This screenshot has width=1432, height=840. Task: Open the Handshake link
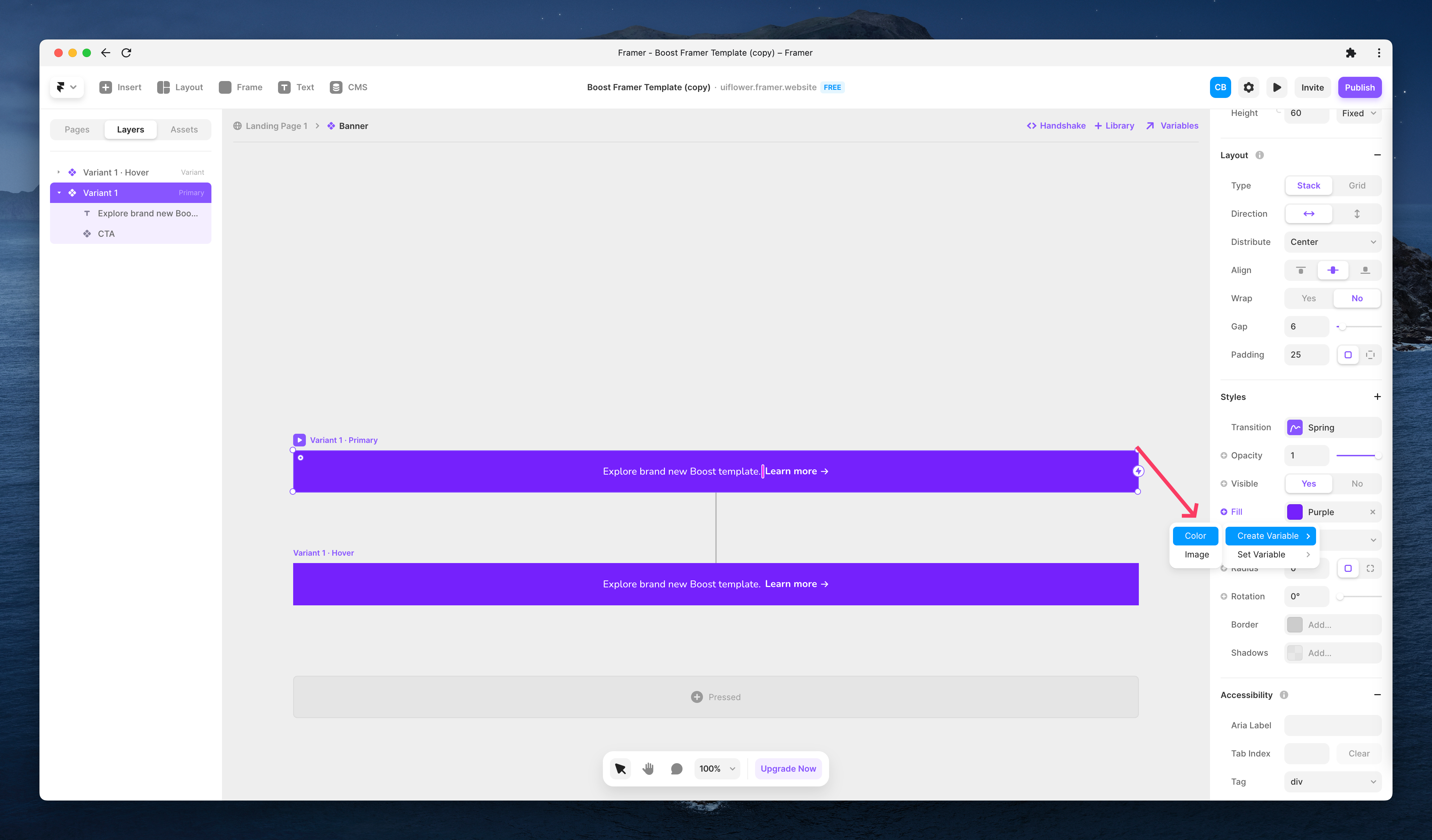click(1056, 125)
